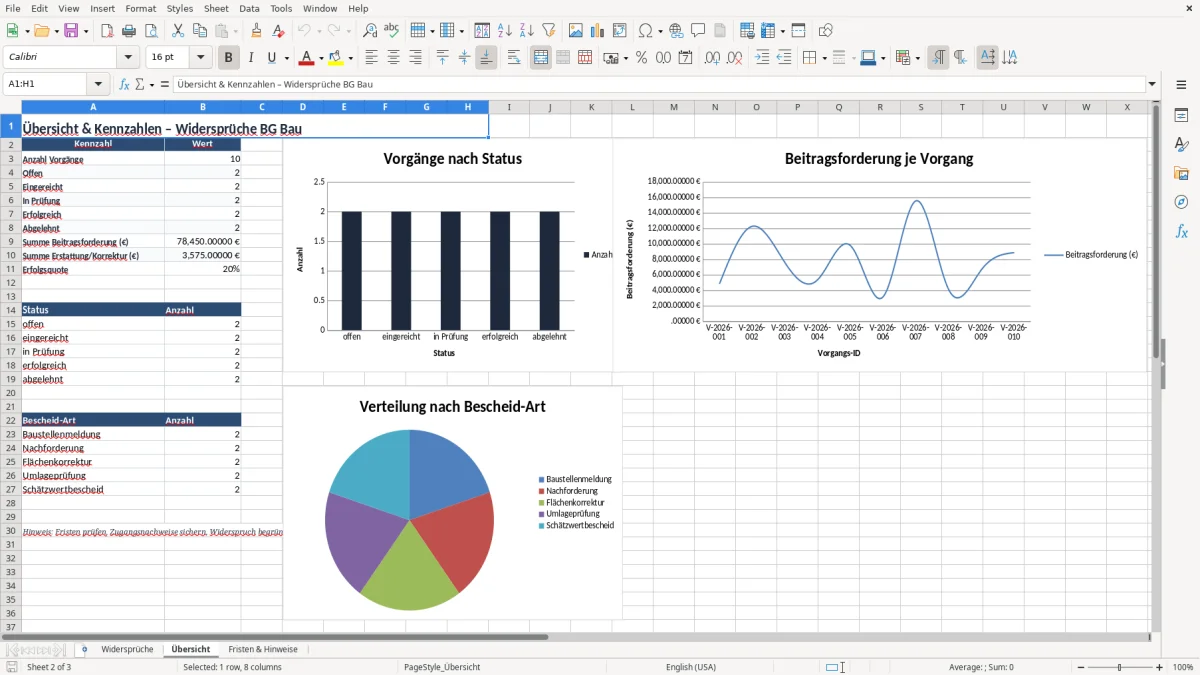The image size is (1200, 675).
Task: Click Define Print Area icon
Action: [746, 31]
